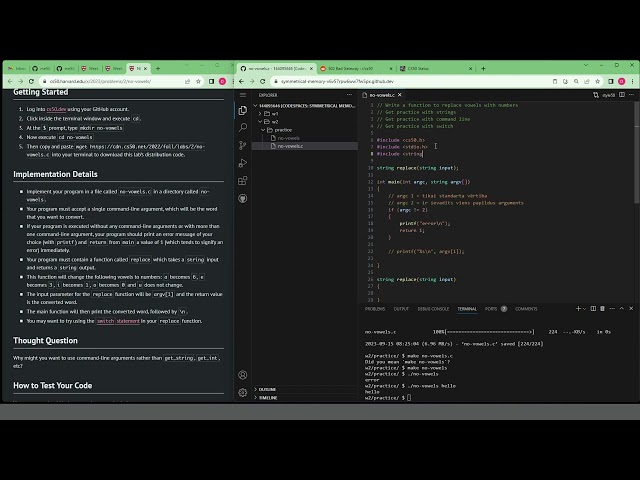Split the terminal panel
This screenshot has height=480, width=640.
tap(593, 309)
